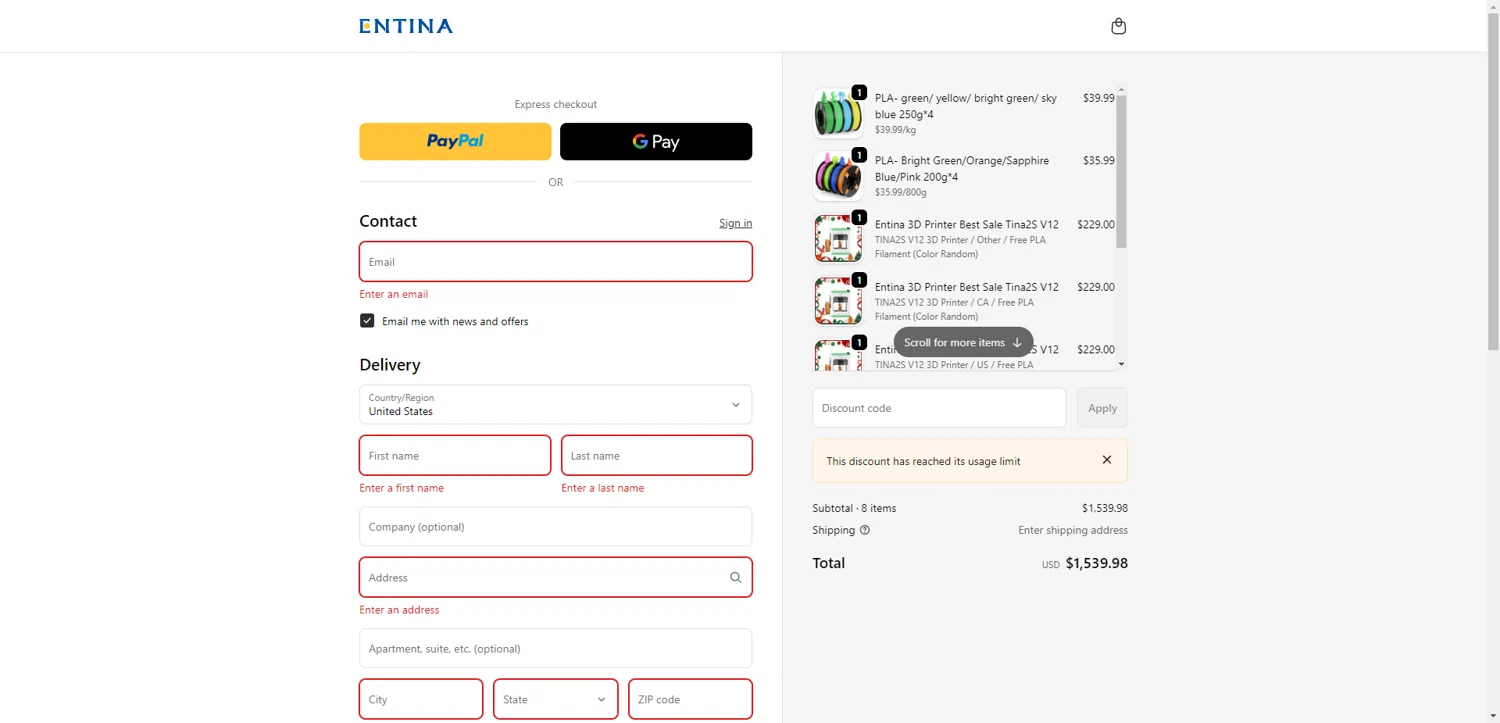The image size is (1500, 723).
Task: Click the 'Enter shipping address' text
Action: click(x=1073, y=530)
